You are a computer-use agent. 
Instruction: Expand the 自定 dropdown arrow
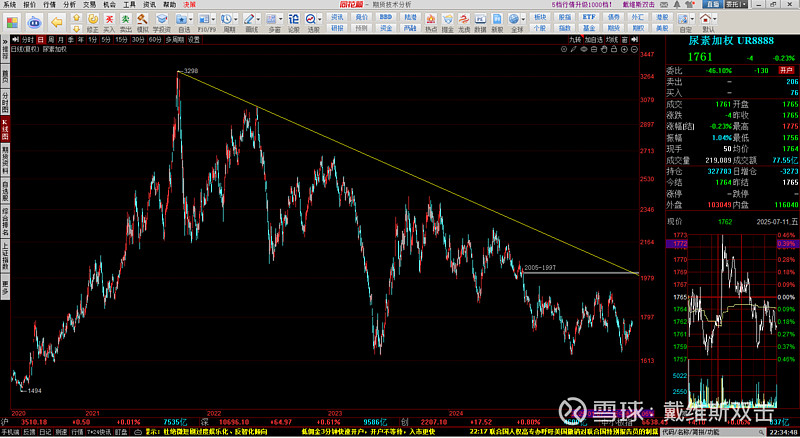click(x=692, y=19)
